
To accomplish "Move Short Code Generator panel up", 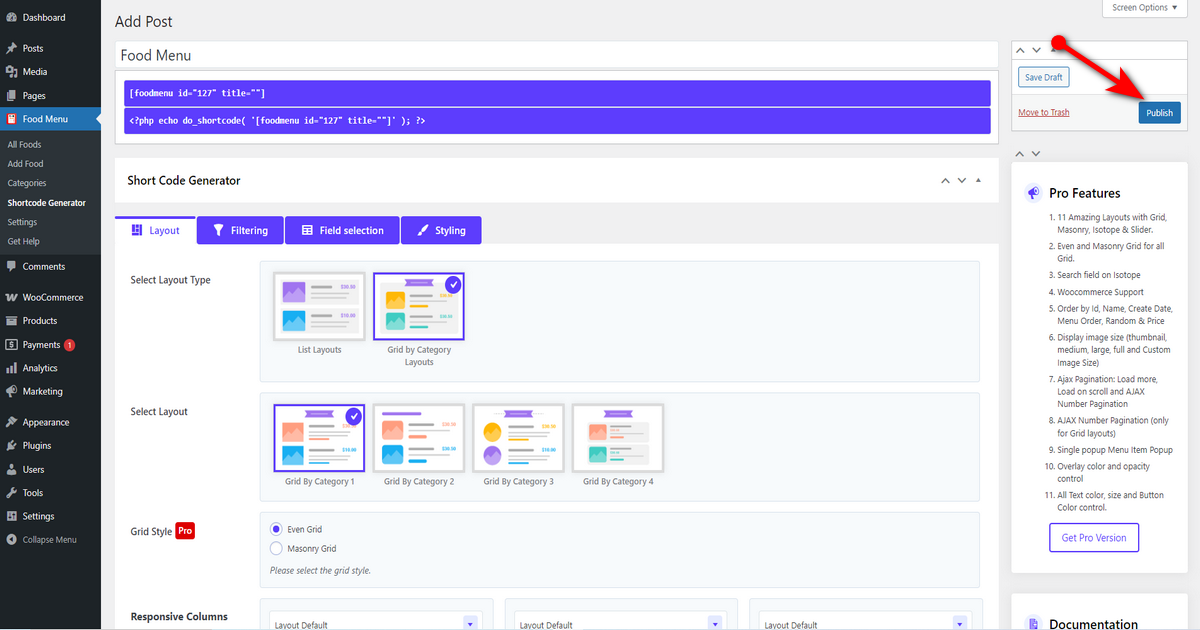I will click(x=944, y=181).
